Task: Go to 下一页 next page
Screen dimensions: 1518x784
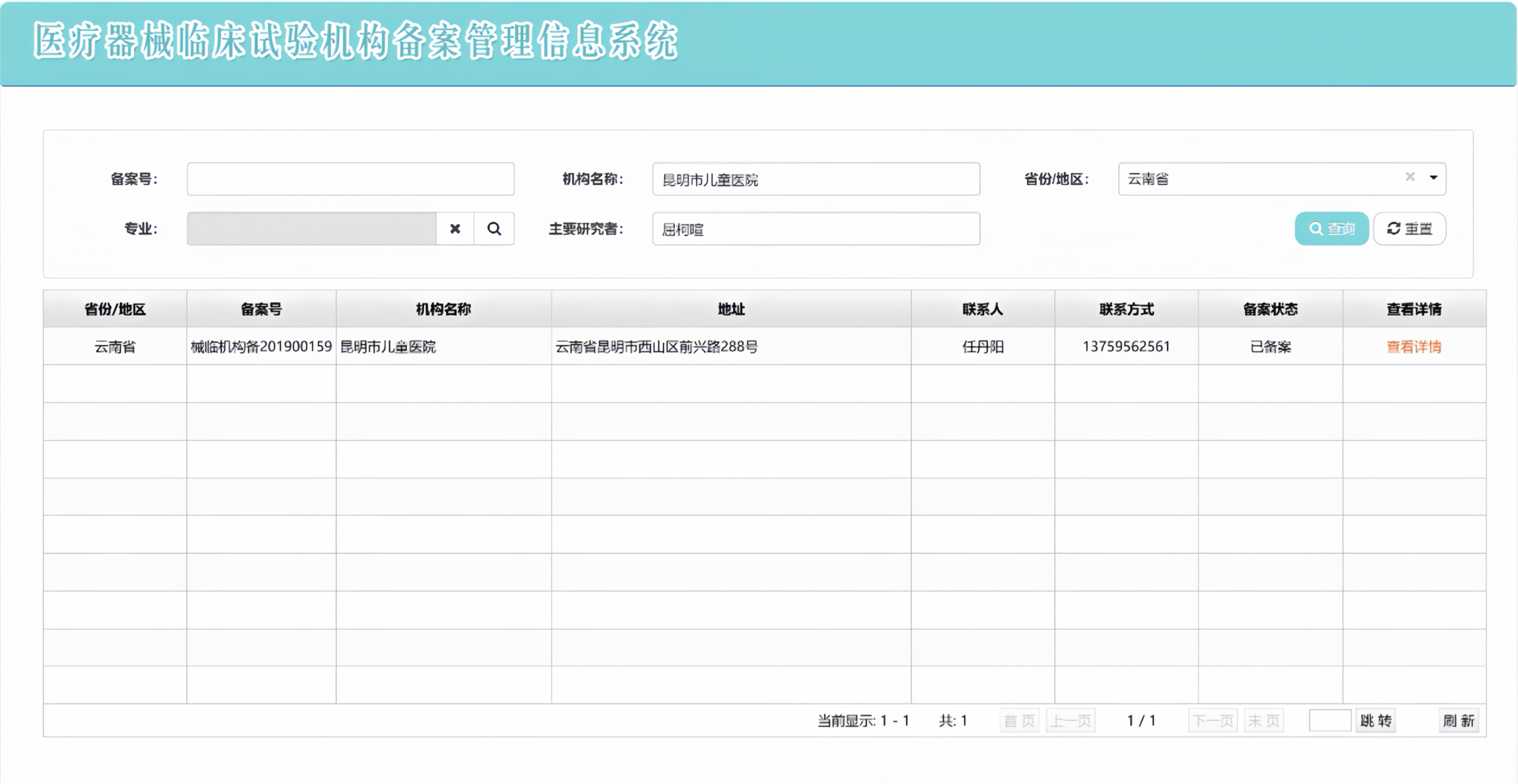Action: [1212, 721]
